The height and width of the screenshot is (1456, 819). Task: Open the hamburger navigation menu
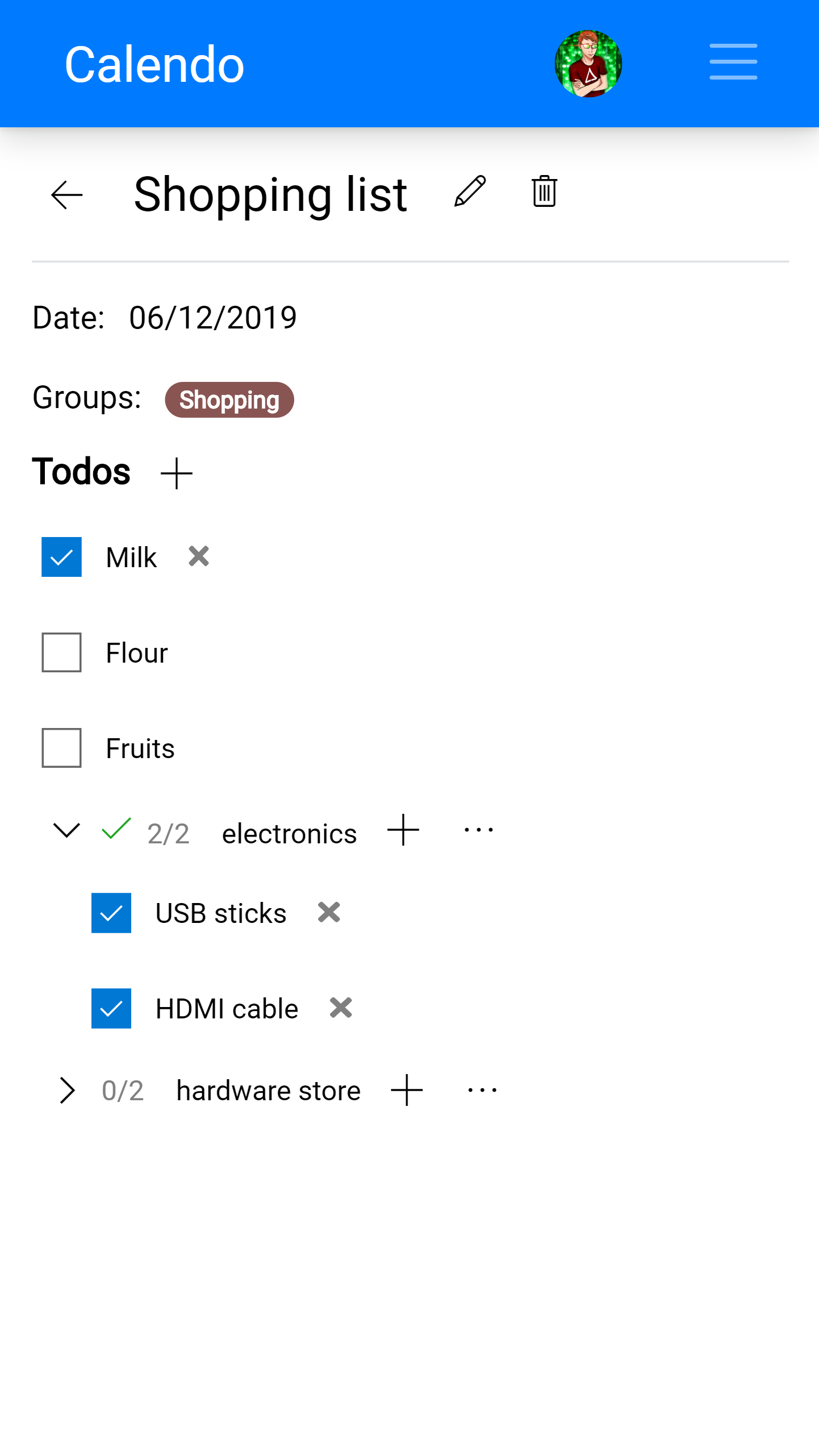(733, 62)
